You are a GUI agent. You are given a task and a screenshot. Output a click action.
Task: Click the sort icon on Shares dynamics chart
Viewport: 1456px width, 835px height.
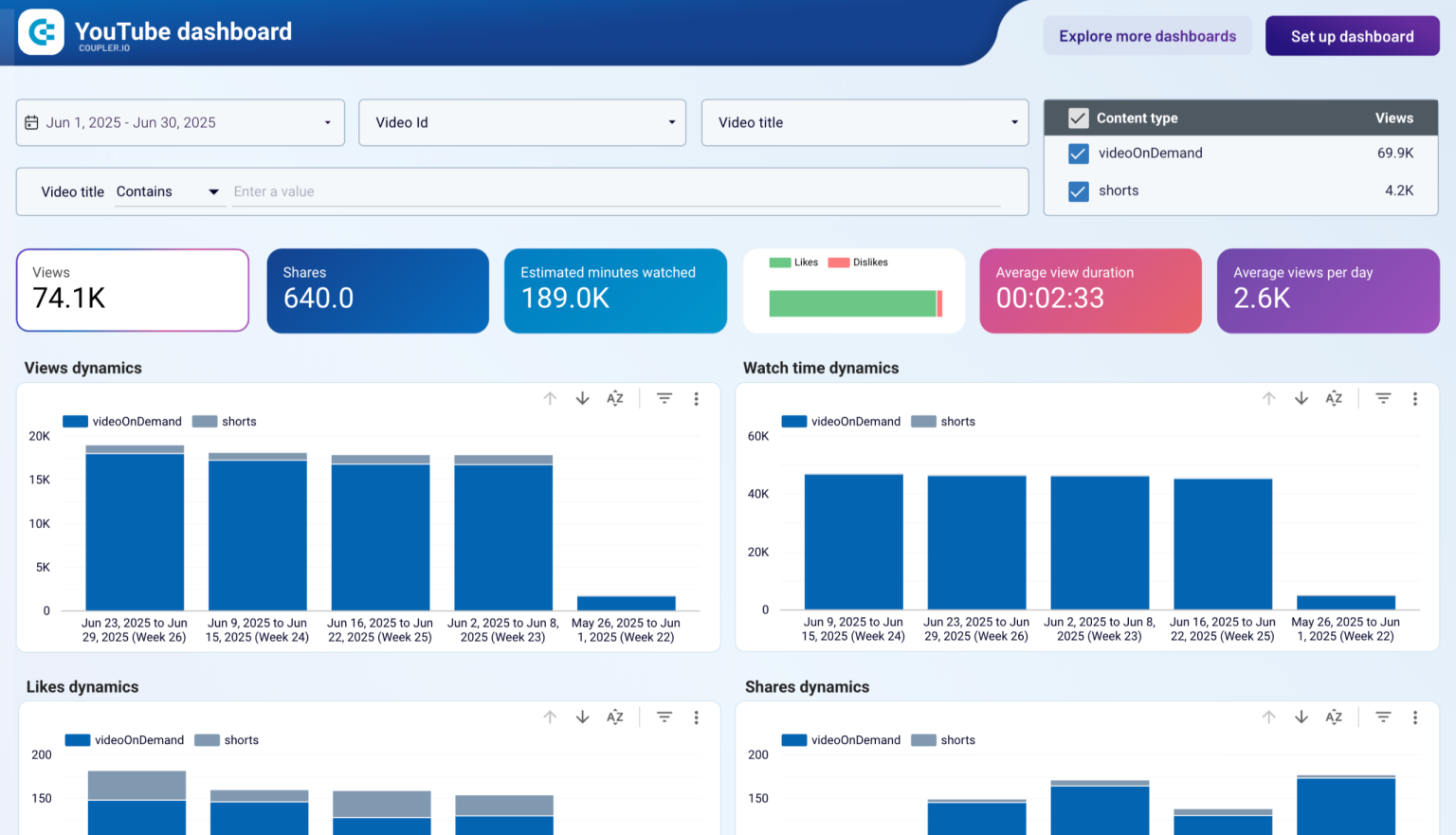pos(1334,717)
